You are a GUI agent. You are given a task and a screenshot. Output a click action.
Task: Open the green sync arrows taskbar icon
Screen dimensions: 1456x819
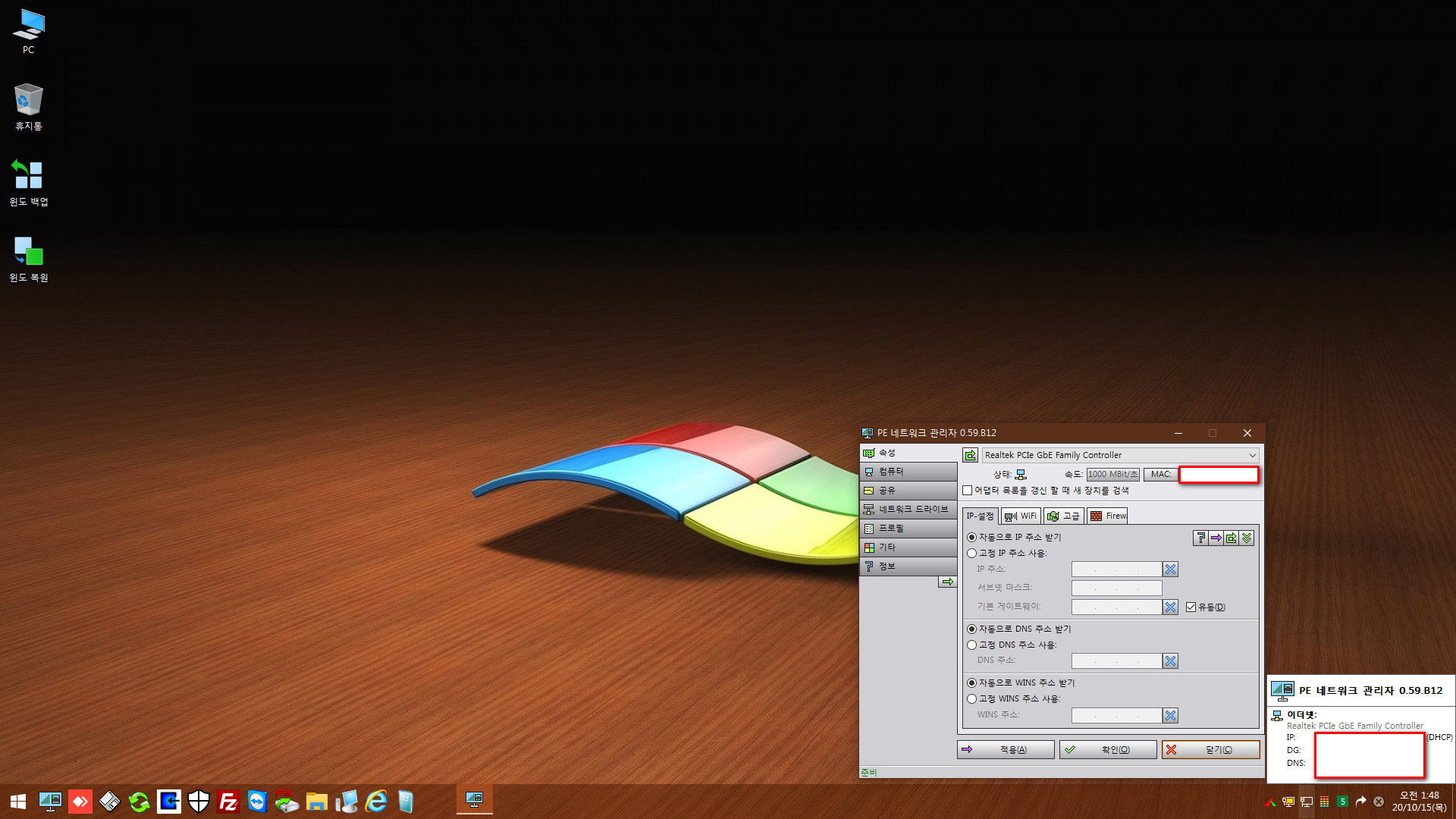(139, 802)
